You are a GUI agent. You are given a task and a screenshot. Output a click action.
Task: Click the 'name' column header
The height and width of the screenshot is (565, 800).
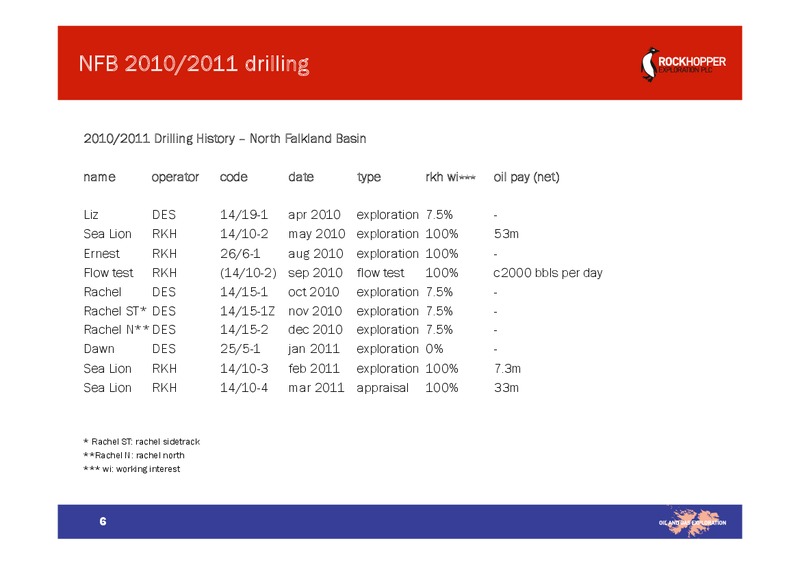(x=99, y=177)
